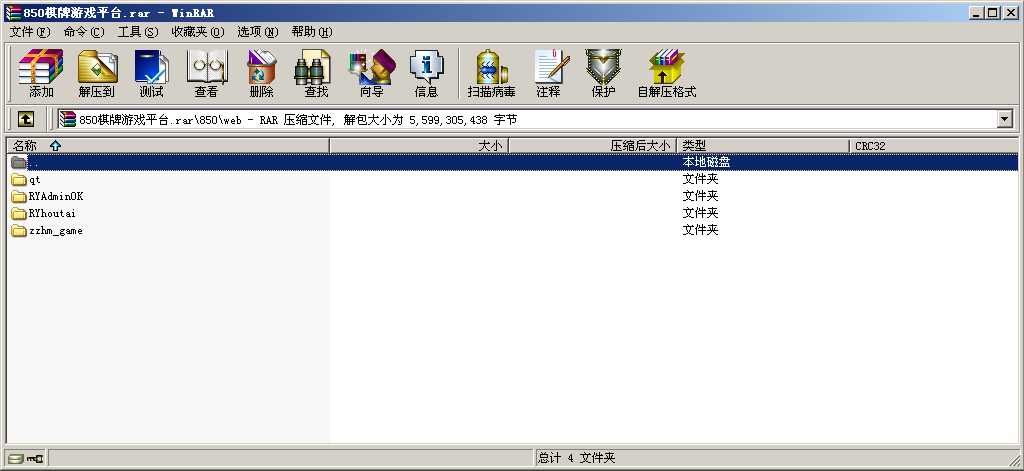Open the 帮助(H) menu
The width and height of the screenshot is (1024, 471).
312,32
